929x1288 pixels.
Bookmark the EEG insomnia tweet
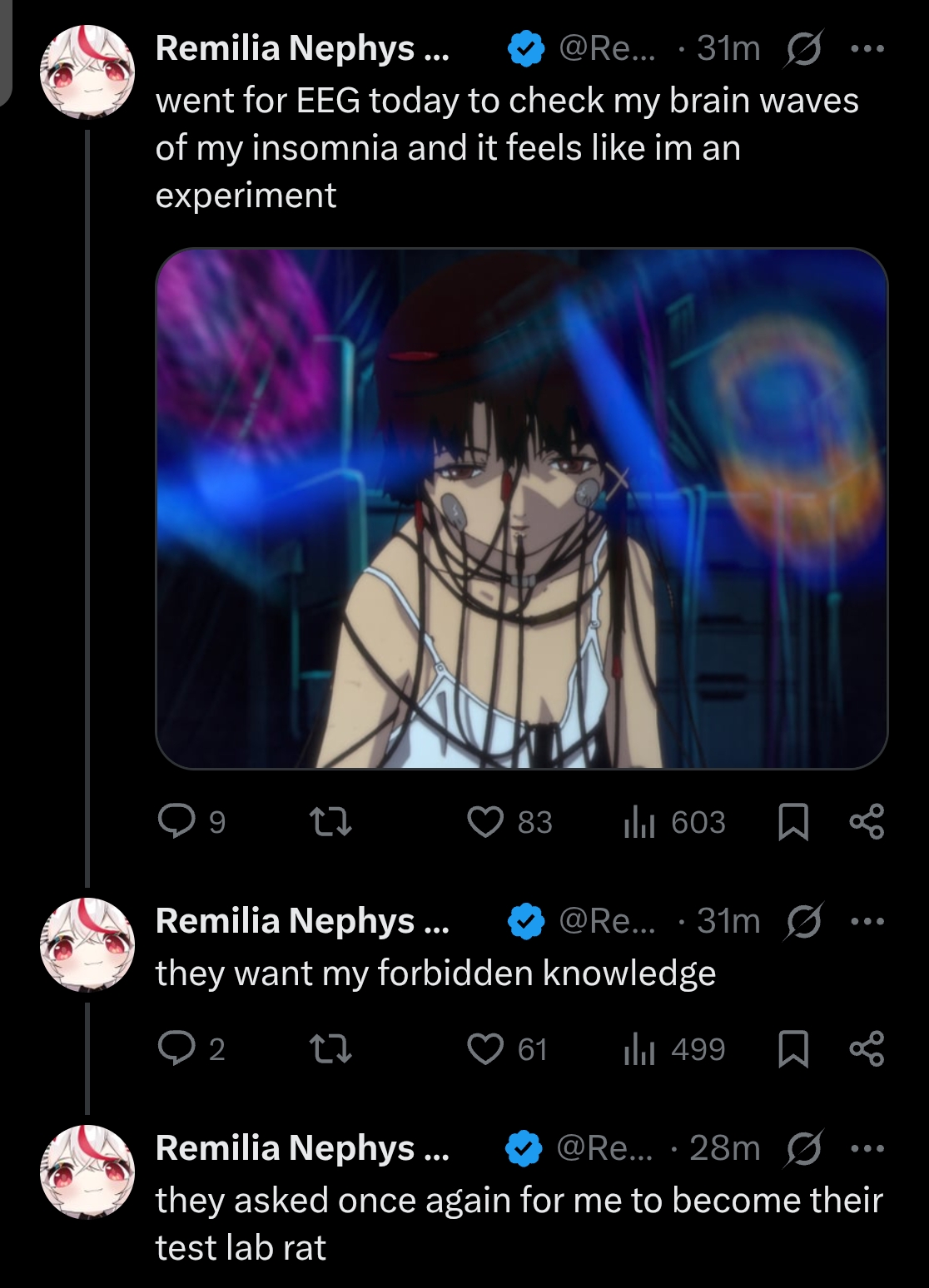pos(792,822)
